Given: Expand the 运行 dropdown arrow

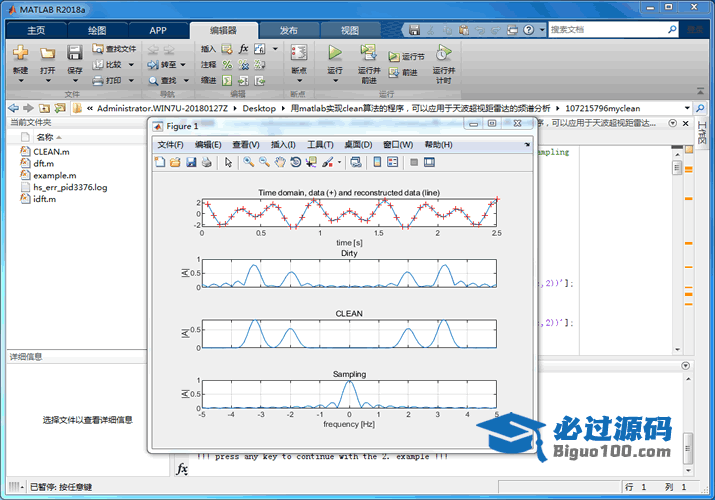Looking at the screenshot, I should (335, 81).
